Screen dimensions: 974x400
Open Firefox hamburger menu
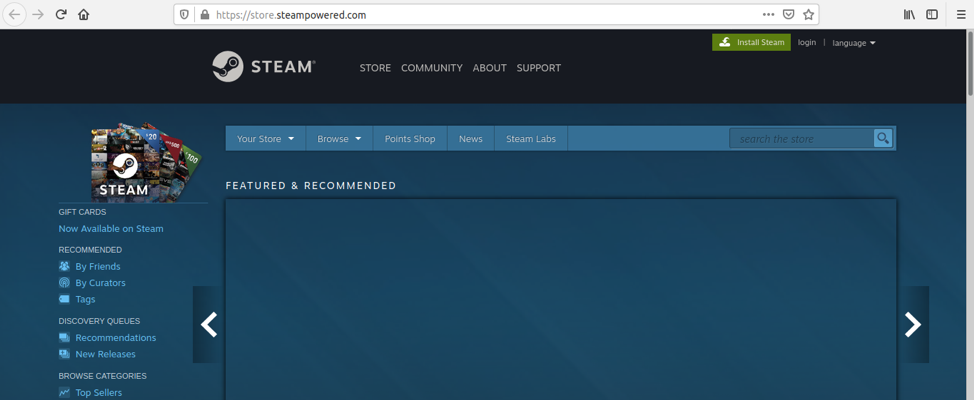[x=960, y=14]
